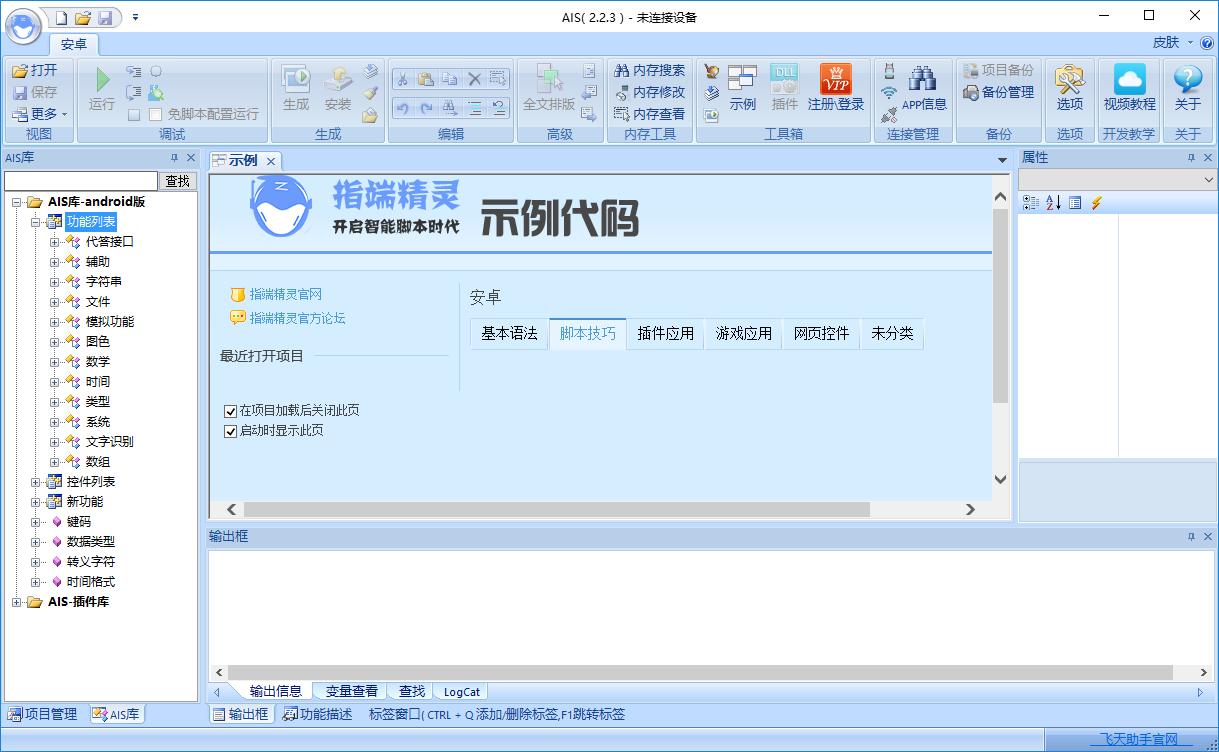Open the quick access toolbar customize arrow
Image resolution: width=1219 pixels, height=752 pixels.
(x=136, y=17)
